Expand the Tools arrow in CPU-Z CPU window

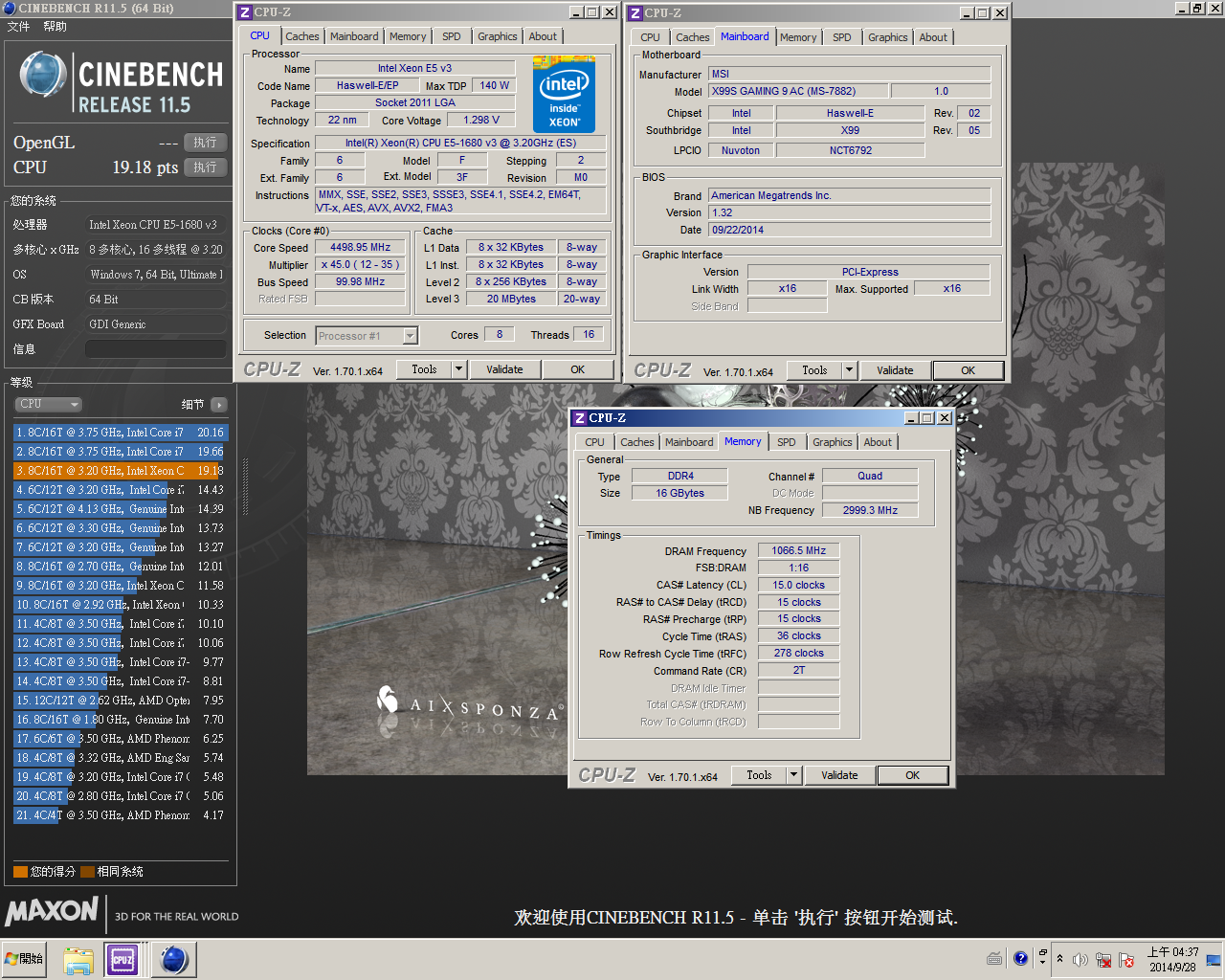click(458, 369)
